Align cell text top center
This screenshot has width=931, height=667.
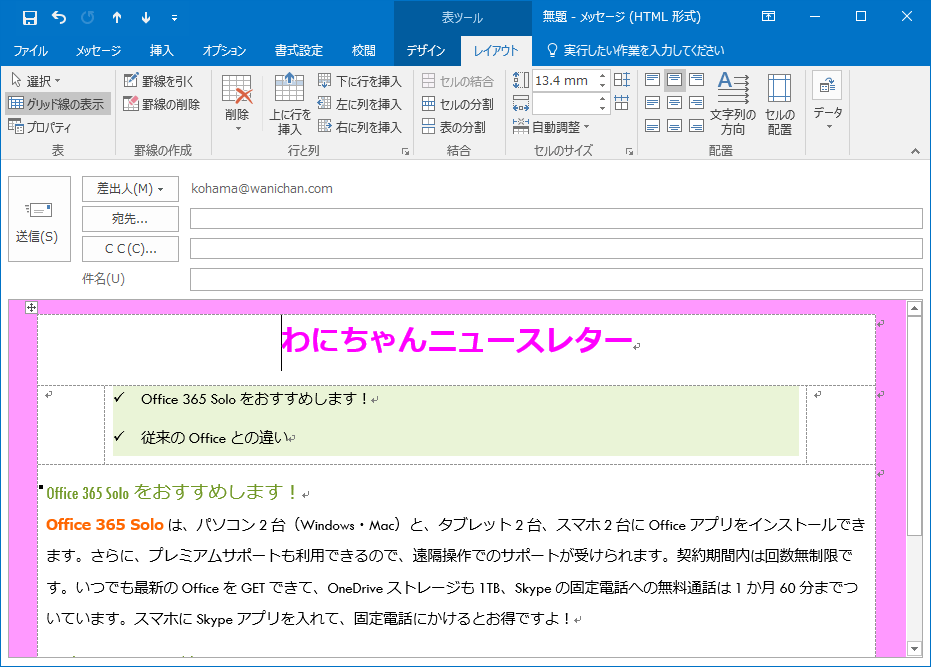[674, 80]
